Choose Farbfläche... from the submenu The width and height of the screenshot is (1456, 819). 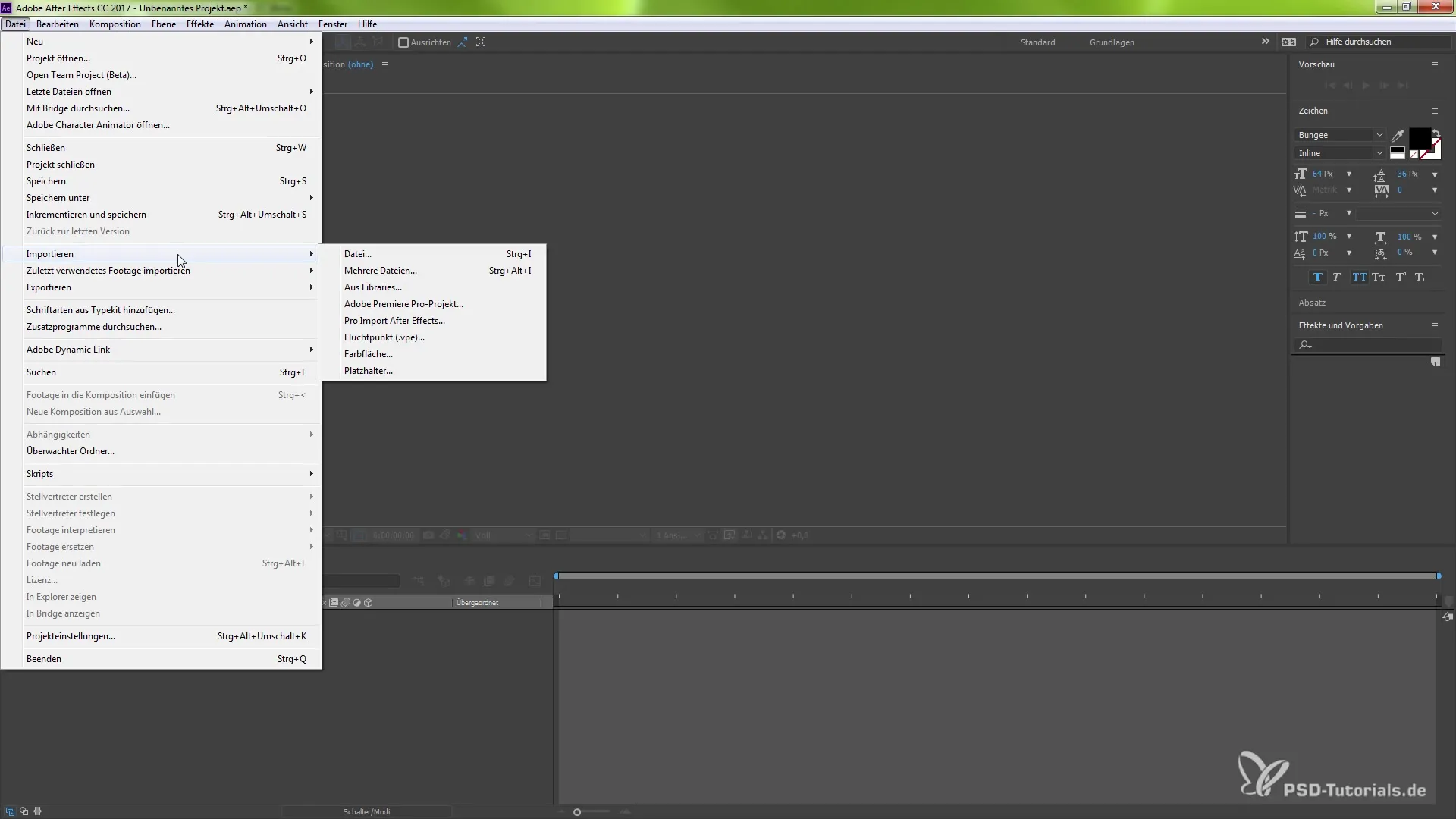tap(432, 354)
